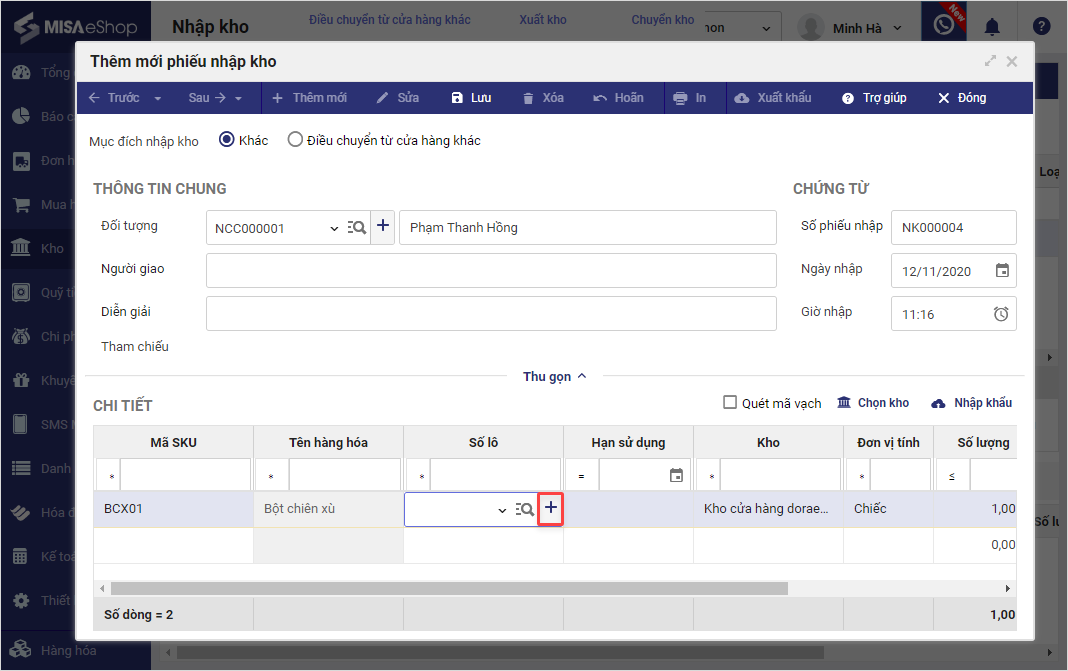Click the Thiết lập gear sidebar icon
The height and width of the screenshot is (671, 1068).
click(21, 600)
